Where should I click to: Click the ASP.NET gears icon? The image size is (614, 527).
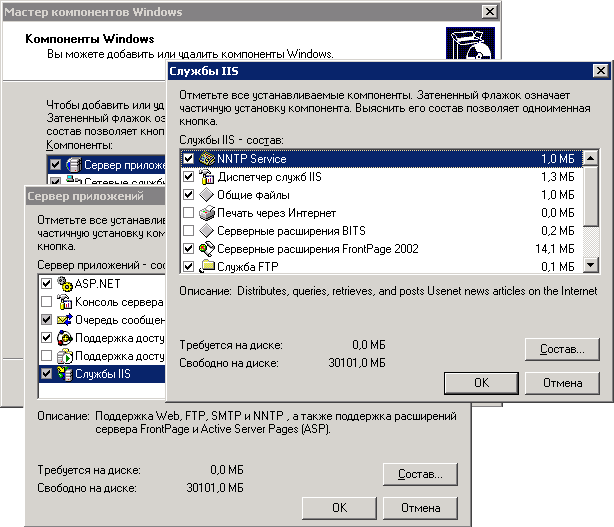click(65, 284)
